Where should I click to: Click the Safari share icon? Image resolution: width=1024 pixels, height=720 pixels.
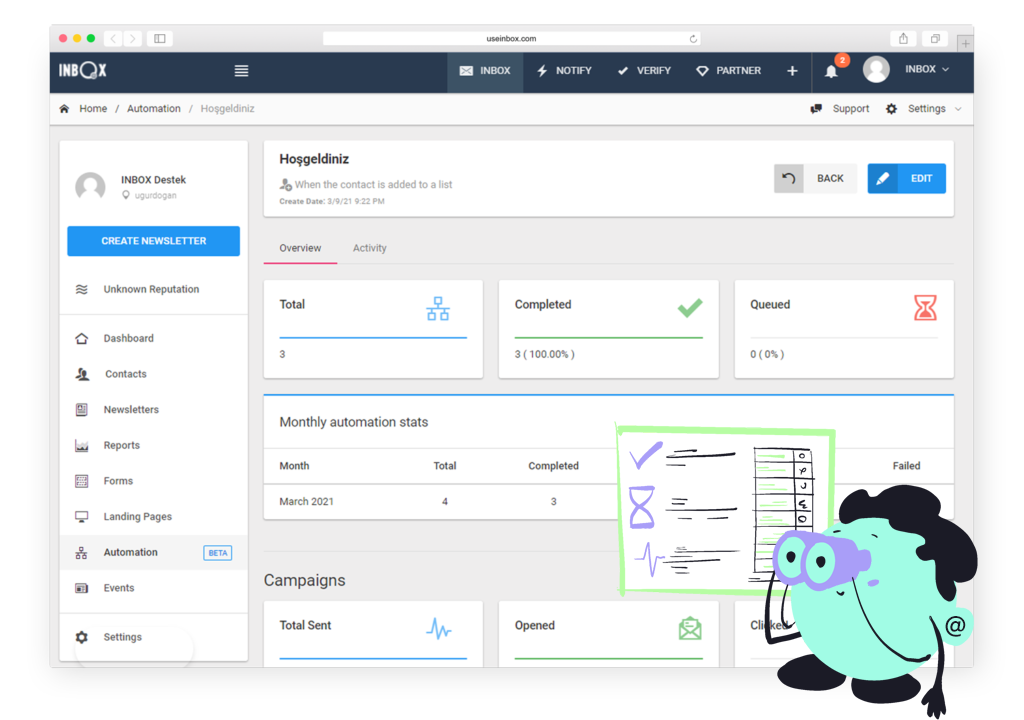[x=904, y=39]
